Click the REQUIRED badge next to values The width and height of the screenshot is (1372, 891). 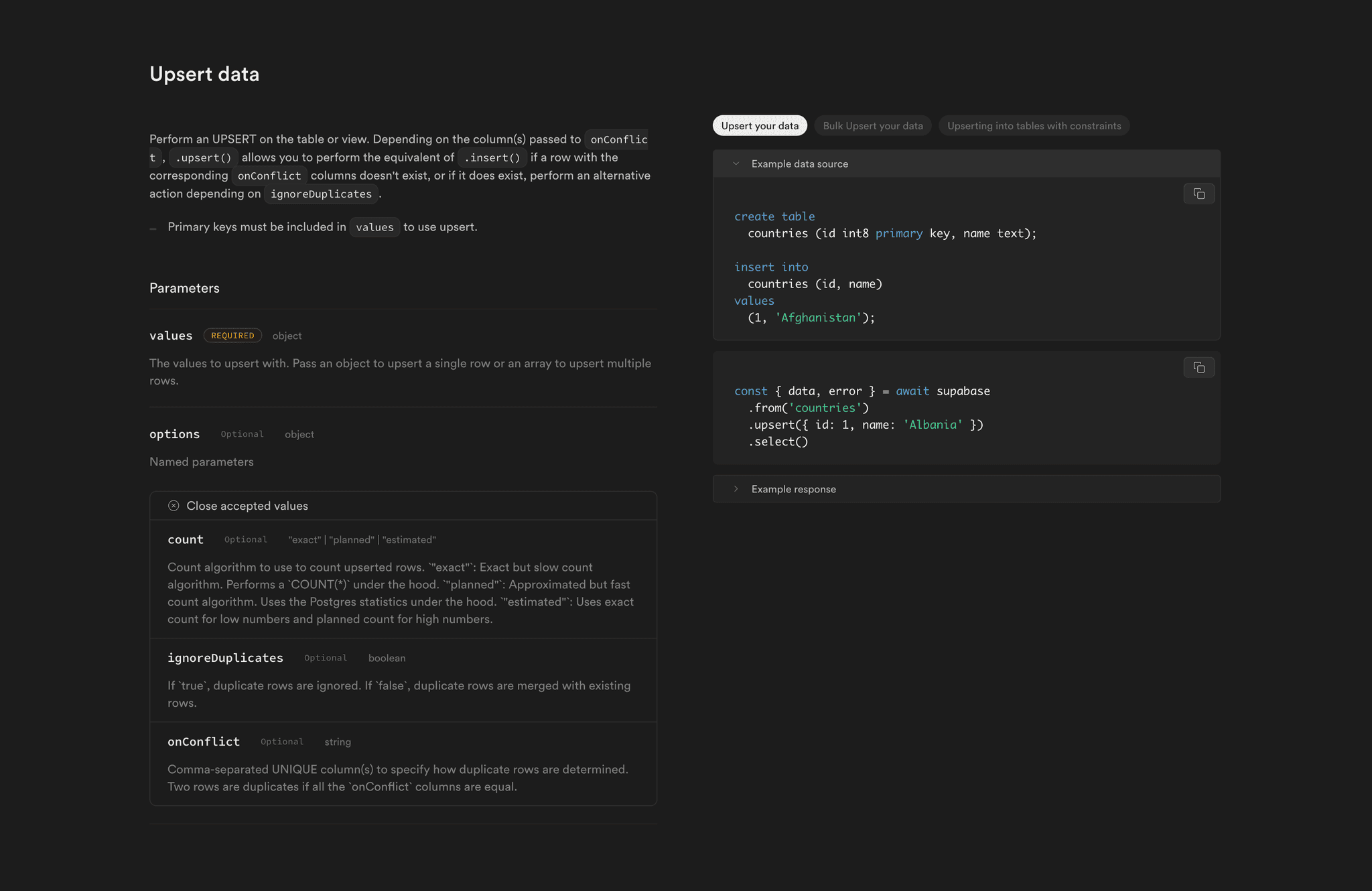tap(232, 335)
